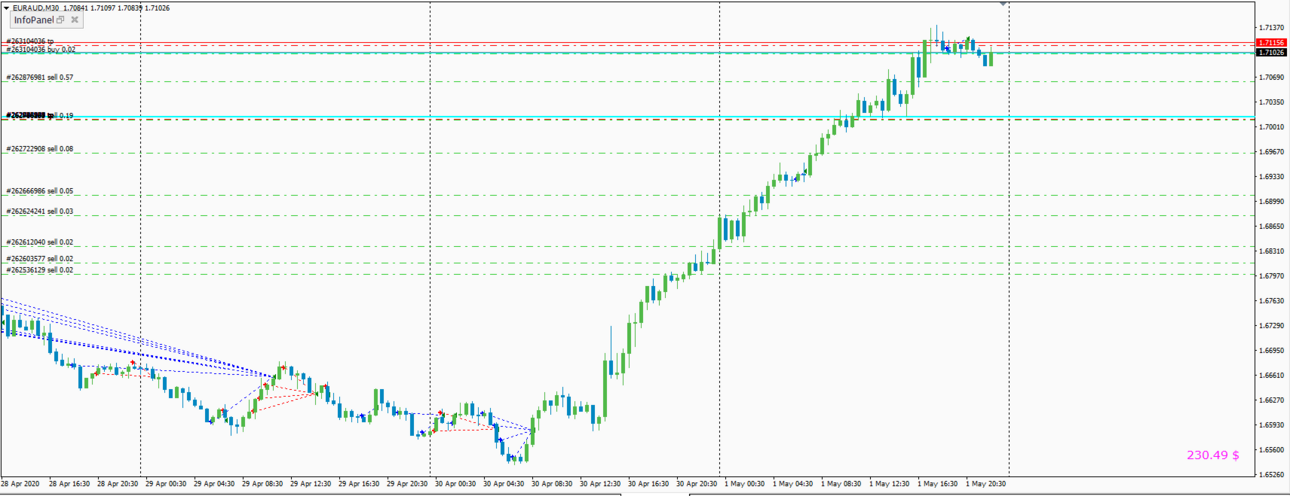Click the 28 Apr 16:30 time axis label

coord(69,484)
